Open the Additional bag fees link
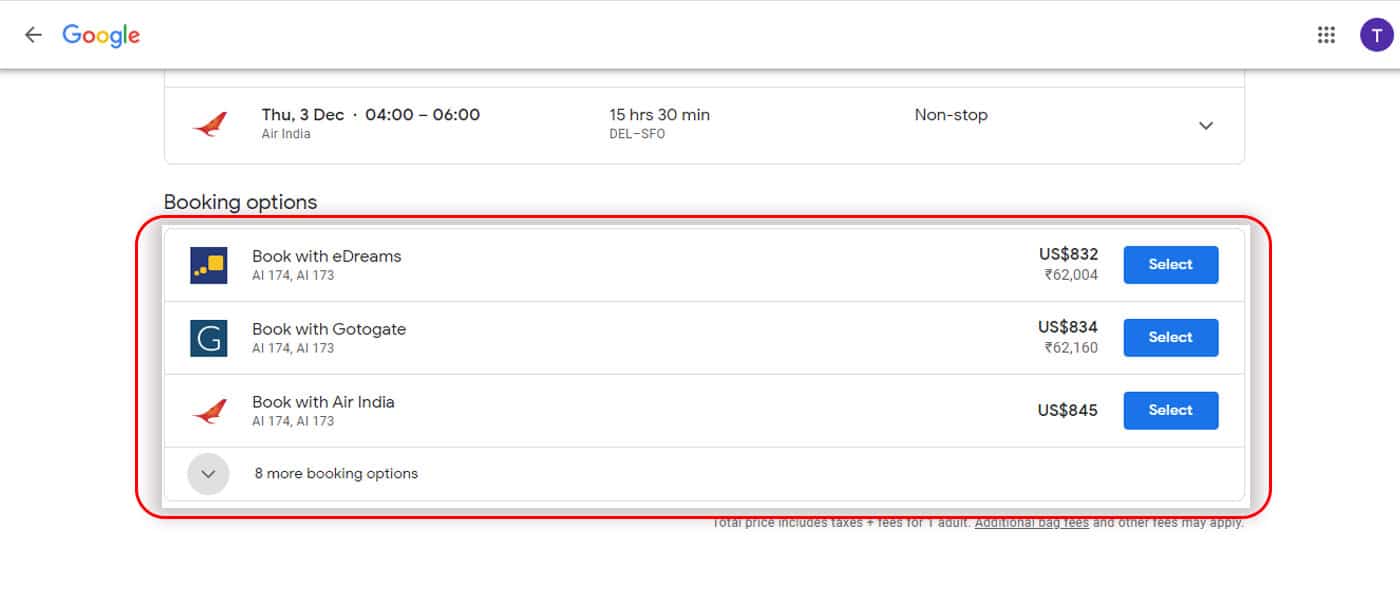1400x600 pixels. 1032,522
